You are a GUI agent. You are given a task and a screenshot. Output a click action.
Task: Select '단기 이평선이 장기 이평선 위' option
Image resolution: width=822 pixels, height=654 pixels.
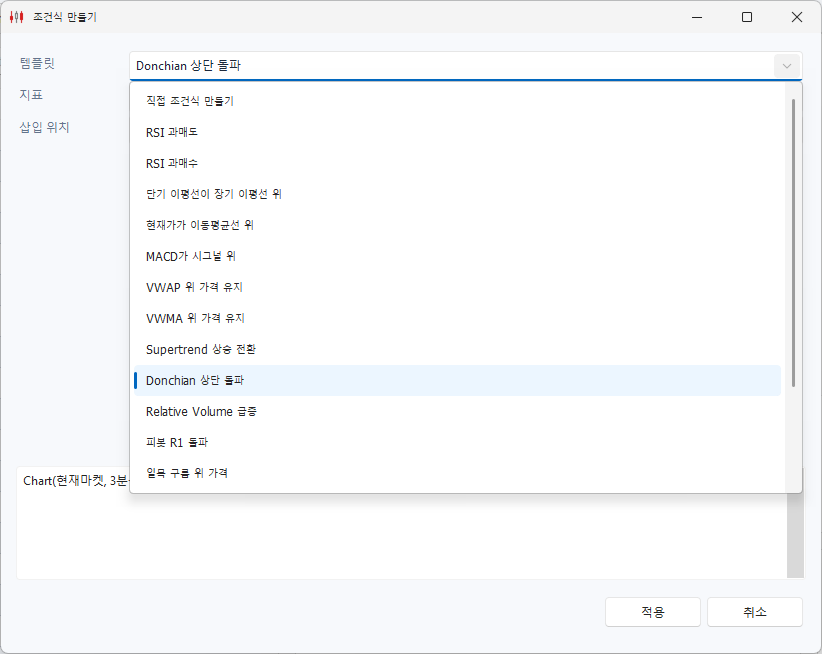[457, 194]
